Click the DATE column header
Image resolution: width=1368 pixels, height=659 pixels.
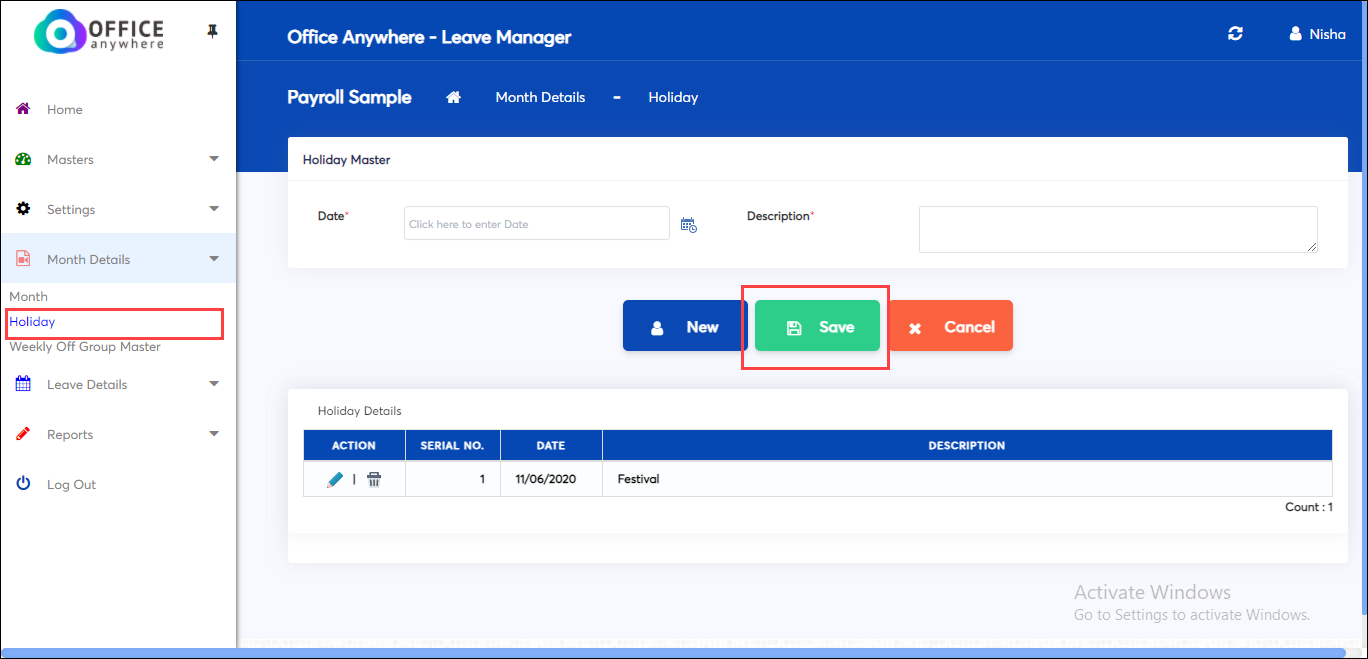click(551, 445)
